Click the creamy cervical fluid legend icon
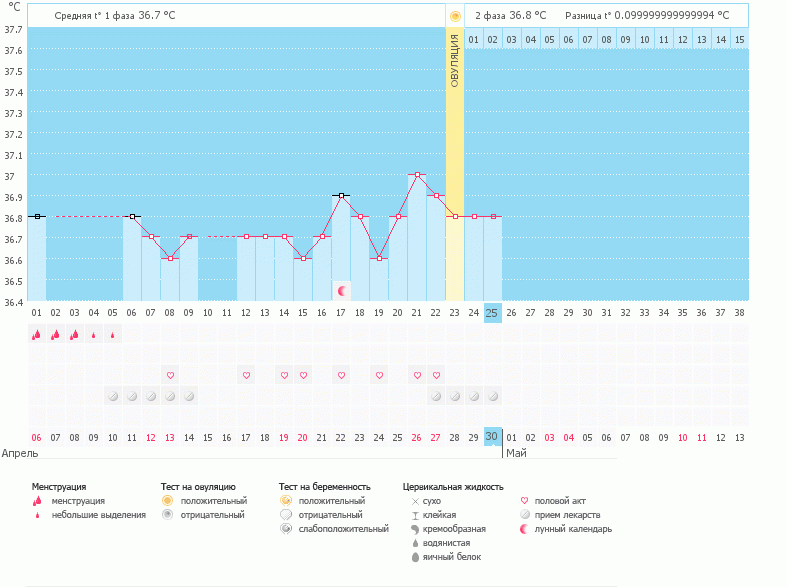 (x=415, y=528)
